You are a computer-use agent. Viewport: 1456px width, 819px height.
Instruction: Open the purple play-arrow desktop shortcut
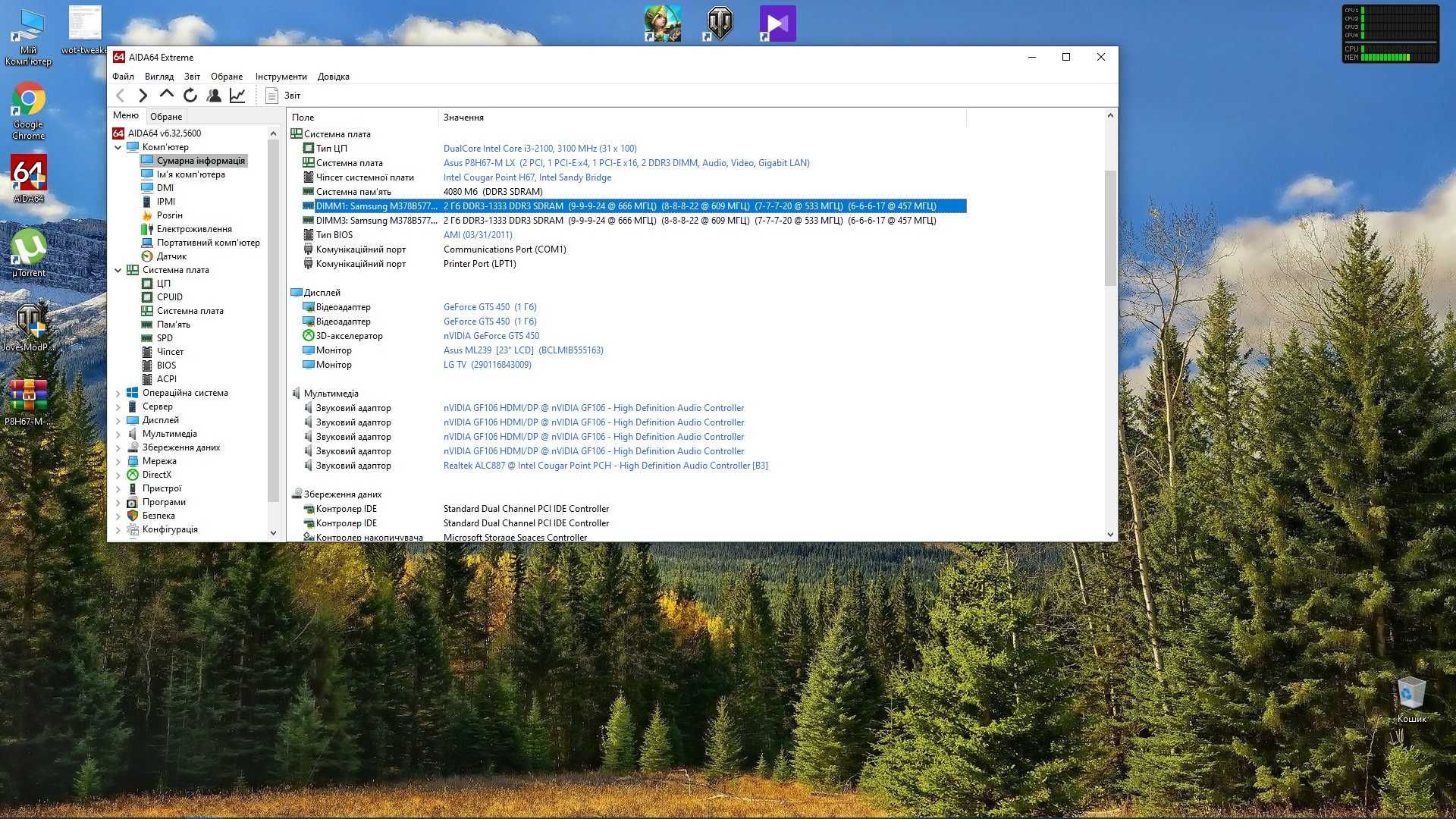tap(777, 24)
